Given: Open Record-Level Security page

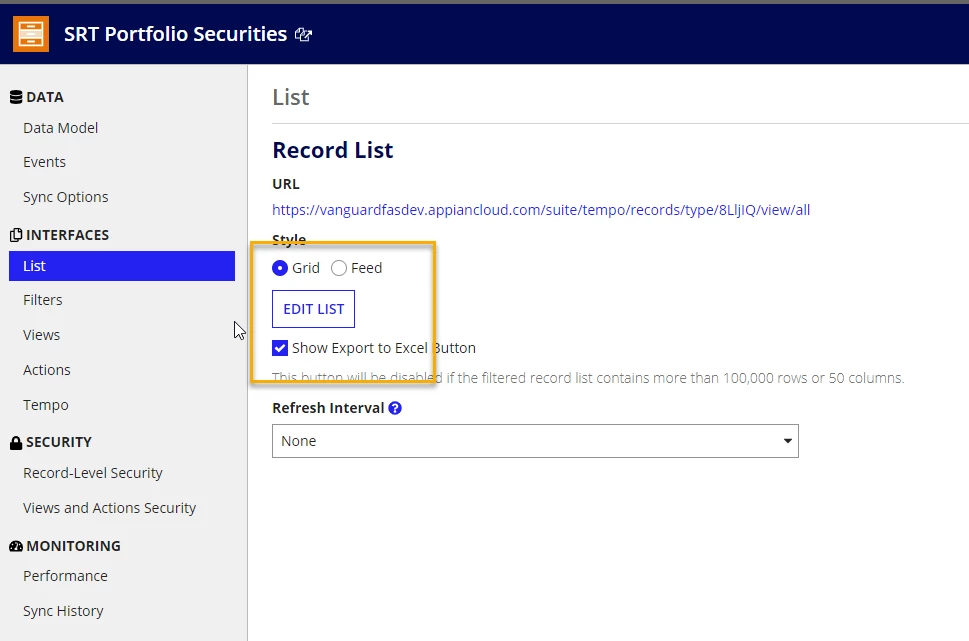Looking at the screenshot, I should point(93,473).
